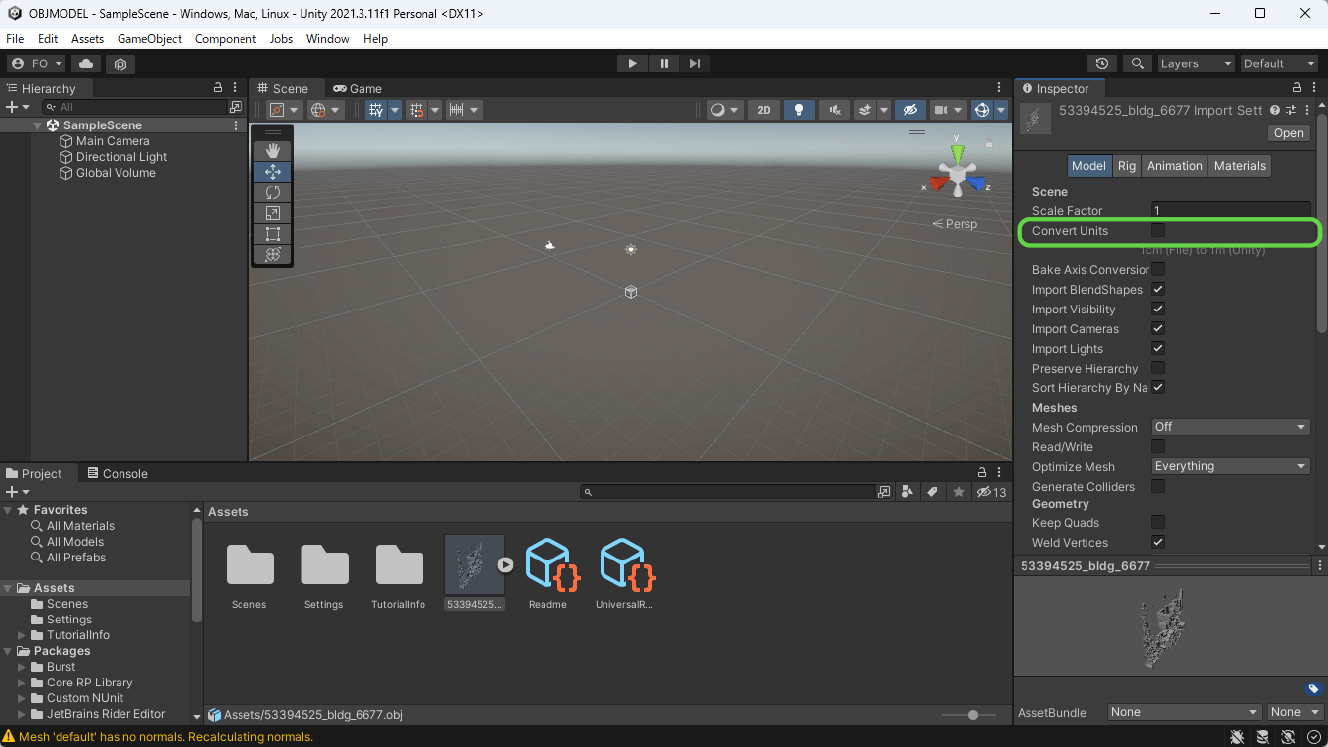This screenshot has height=747, width=1328.
Task: Switch to the Materials tab in the Inspector
Action: (x=1239, y=165)
